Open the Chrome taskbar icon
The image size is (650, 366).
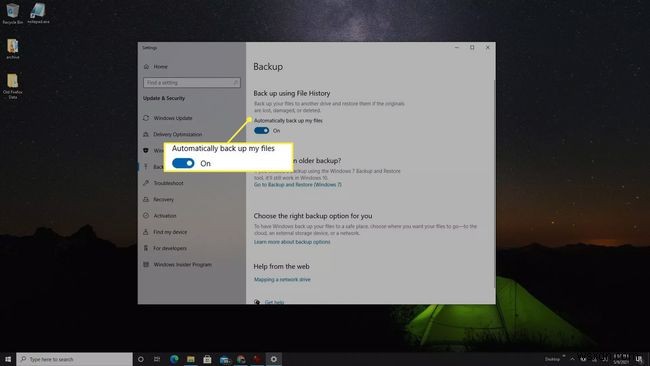(241, 359)
